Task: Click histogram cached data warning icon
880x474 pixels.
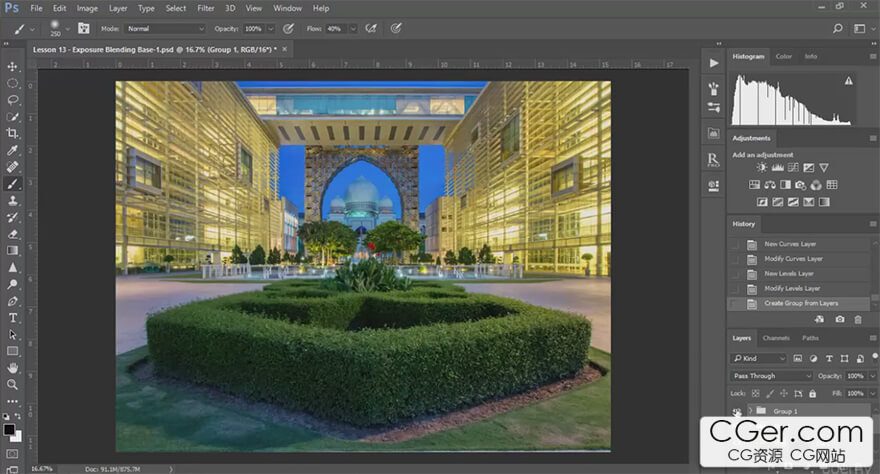Action: click(x=849, y=81)
